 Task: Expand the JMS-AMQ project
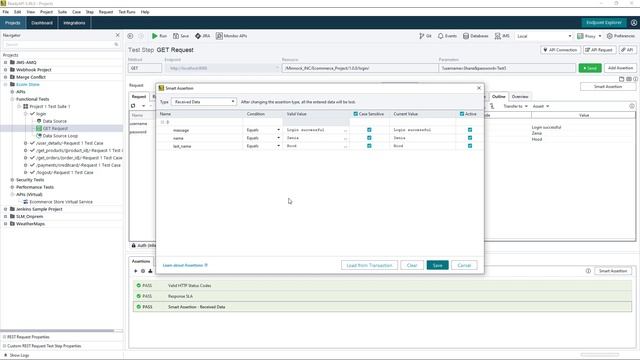(6, 62)
